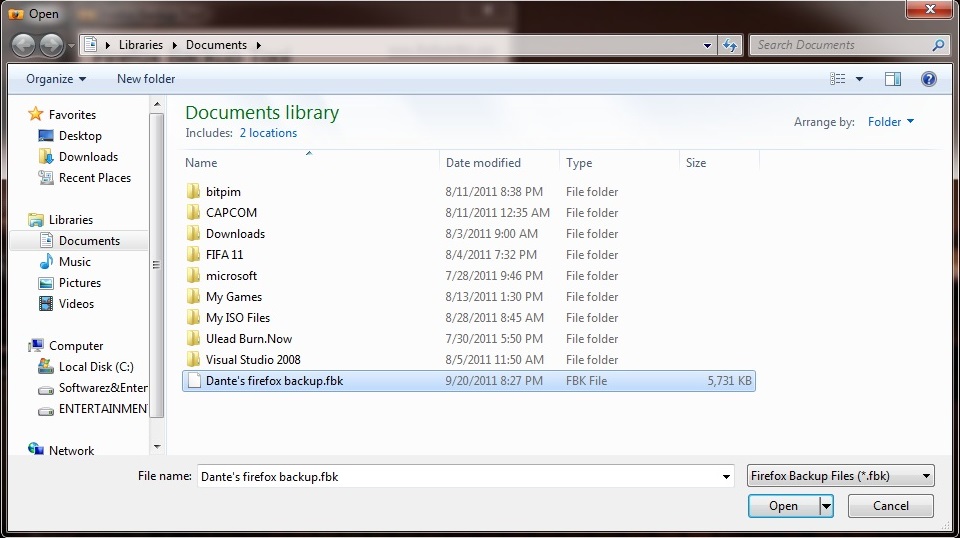Select Local Disk (C:) in navigation pane
Image resolution: width=960 pixels, height=538 pixels.
96,367
